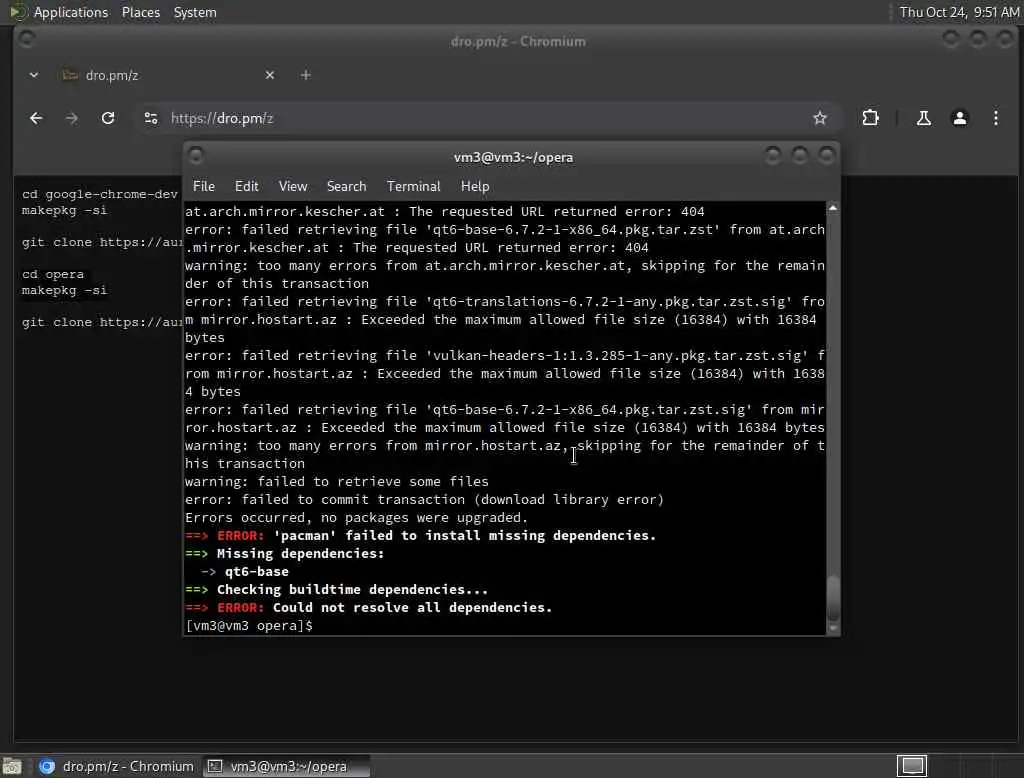1024x778 pixels.
Task: Open Chromium three-dot menu
Action: [995, 118]
